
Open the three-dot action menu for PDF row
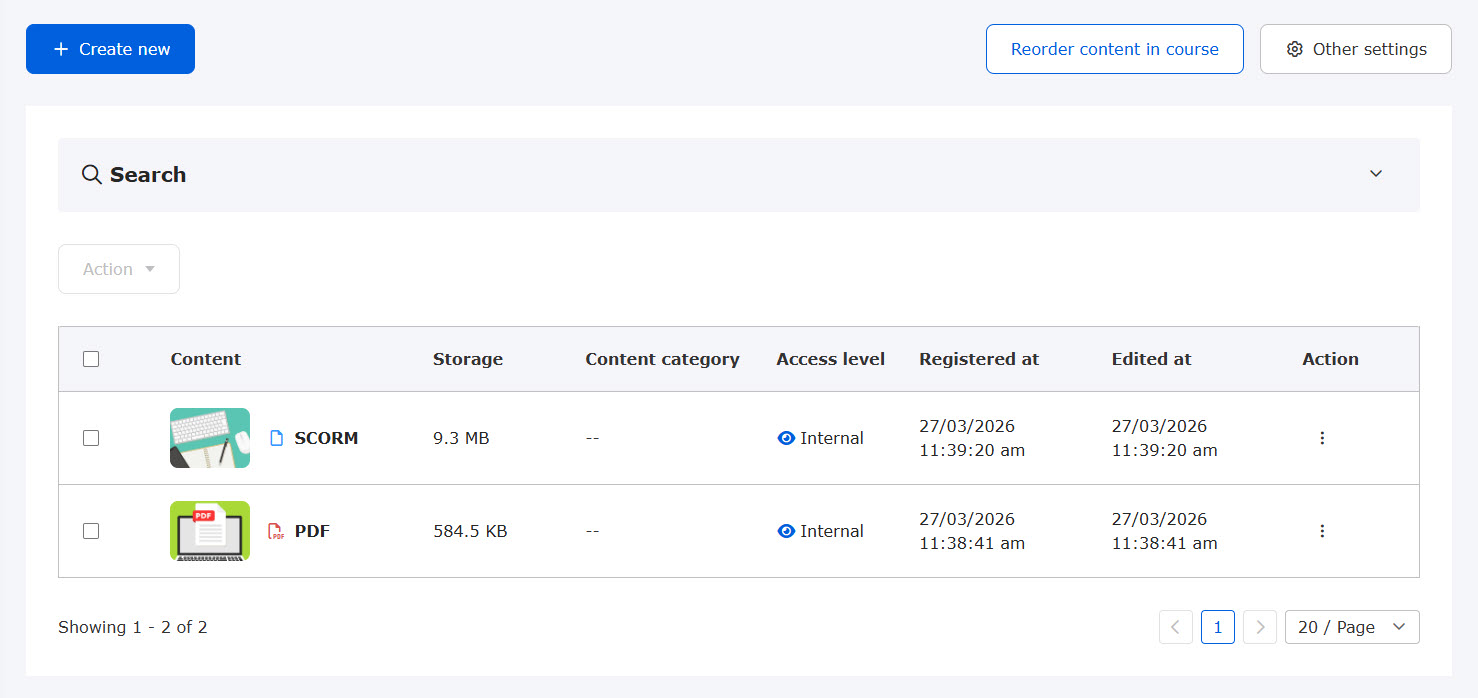point(1322,531)
